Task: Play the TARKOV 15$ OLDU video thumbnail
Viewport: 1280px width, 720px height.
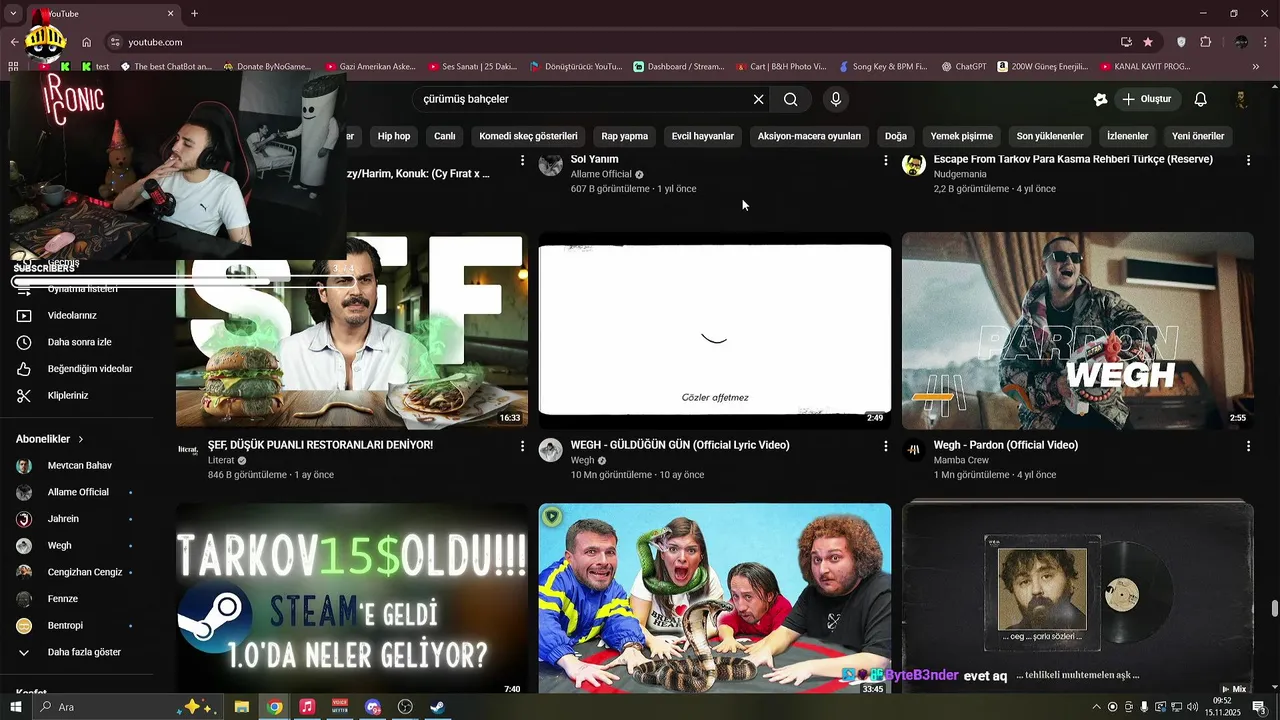Action: (x=352, y=600)
